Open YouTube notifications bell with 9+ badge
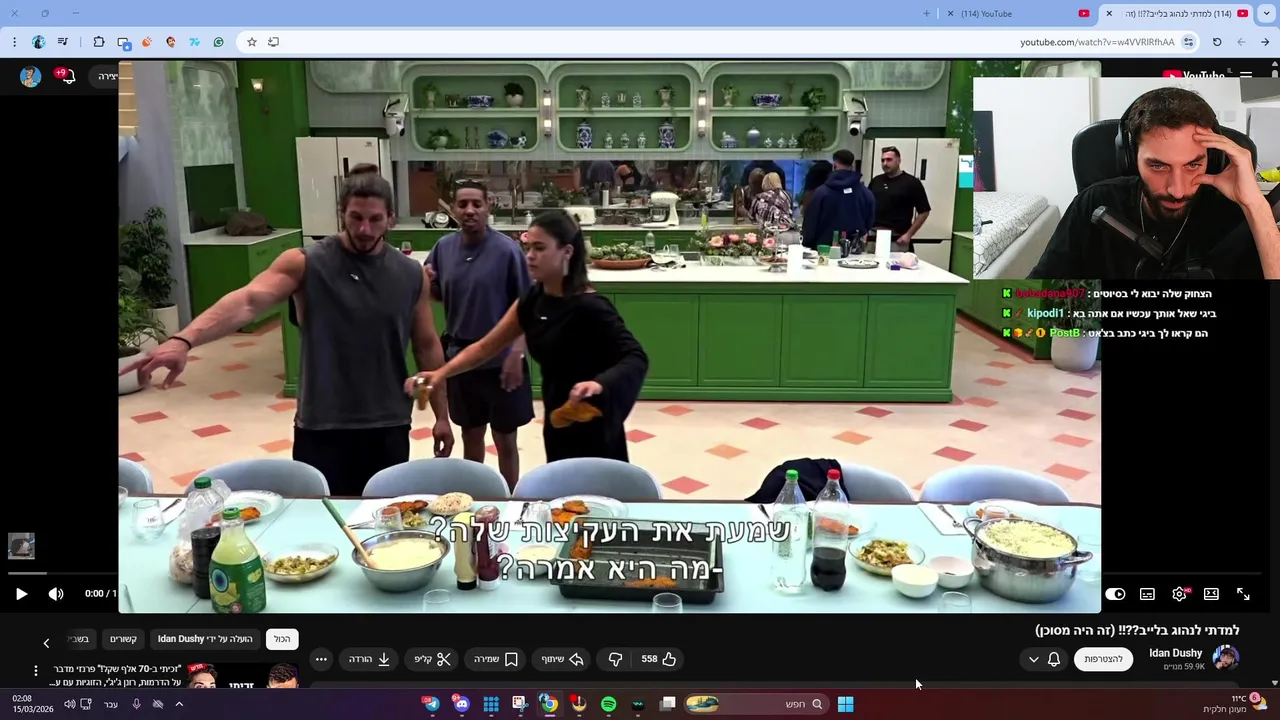The height and width of the screenshot is (720, 1280). (x=66, y=76)
